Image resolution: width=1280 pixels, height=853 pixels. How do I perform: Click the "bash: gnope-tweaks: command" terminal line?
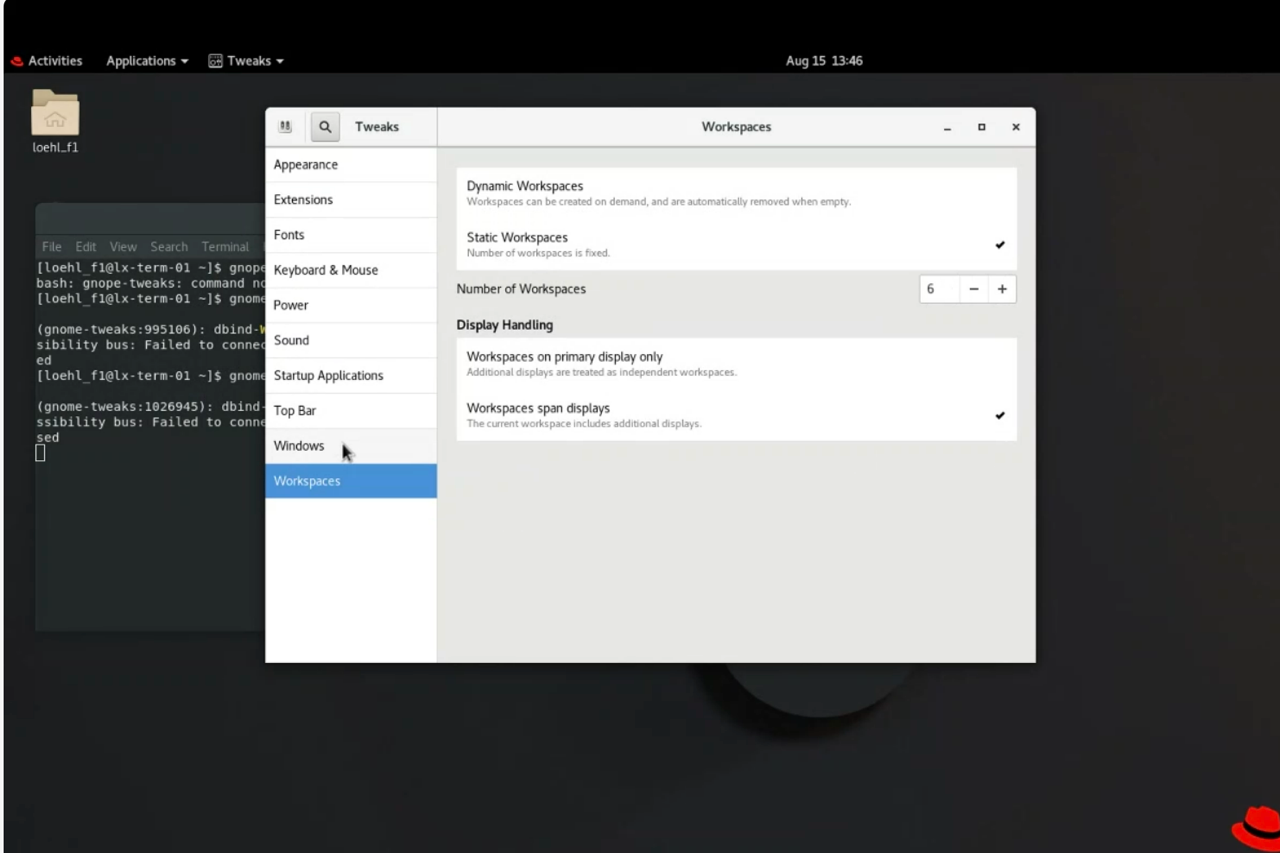point(150,283)
